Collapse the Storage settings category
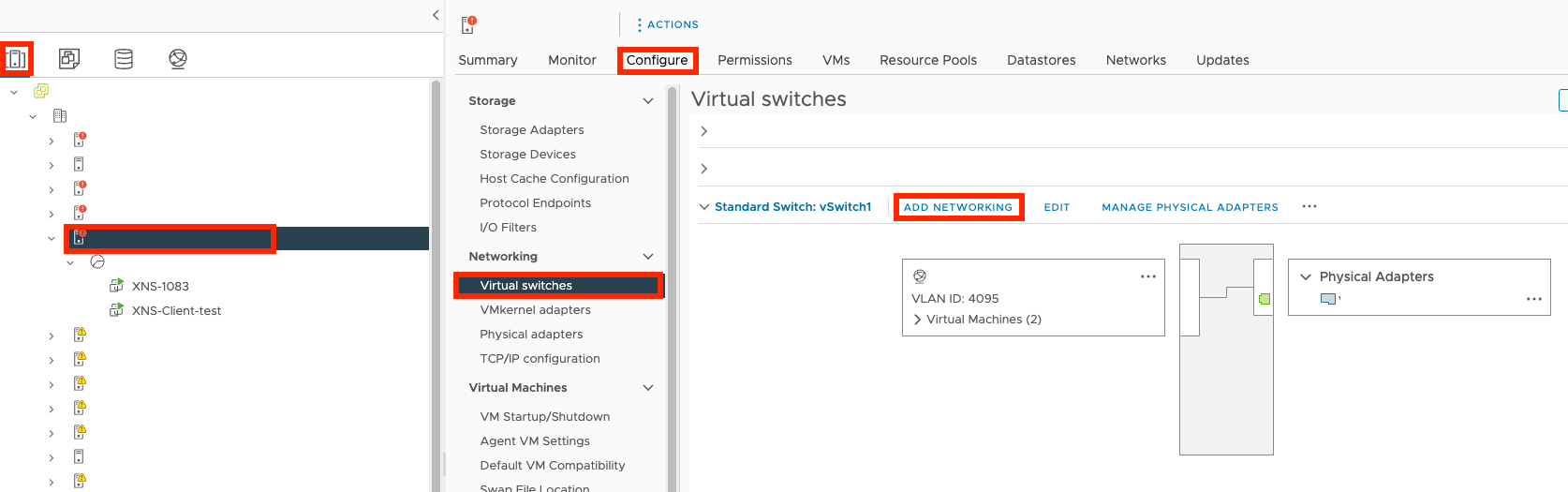This screenshot has height=492, width=1568. point(647,101)
